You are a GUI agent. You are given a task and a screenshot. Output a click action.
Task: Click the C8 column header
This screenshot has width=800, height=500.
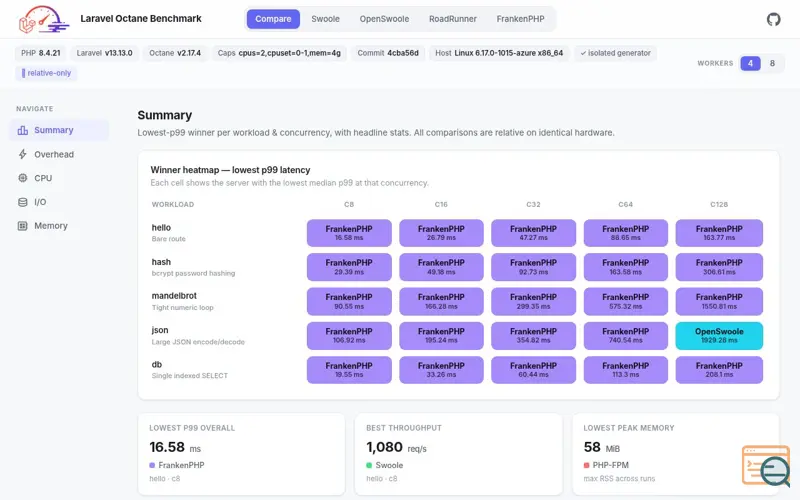tap(349, 205)
